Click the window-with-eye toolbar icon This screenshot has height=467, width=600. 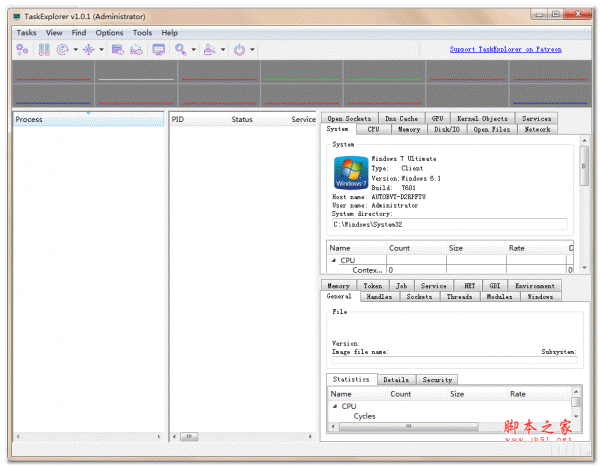117,50
